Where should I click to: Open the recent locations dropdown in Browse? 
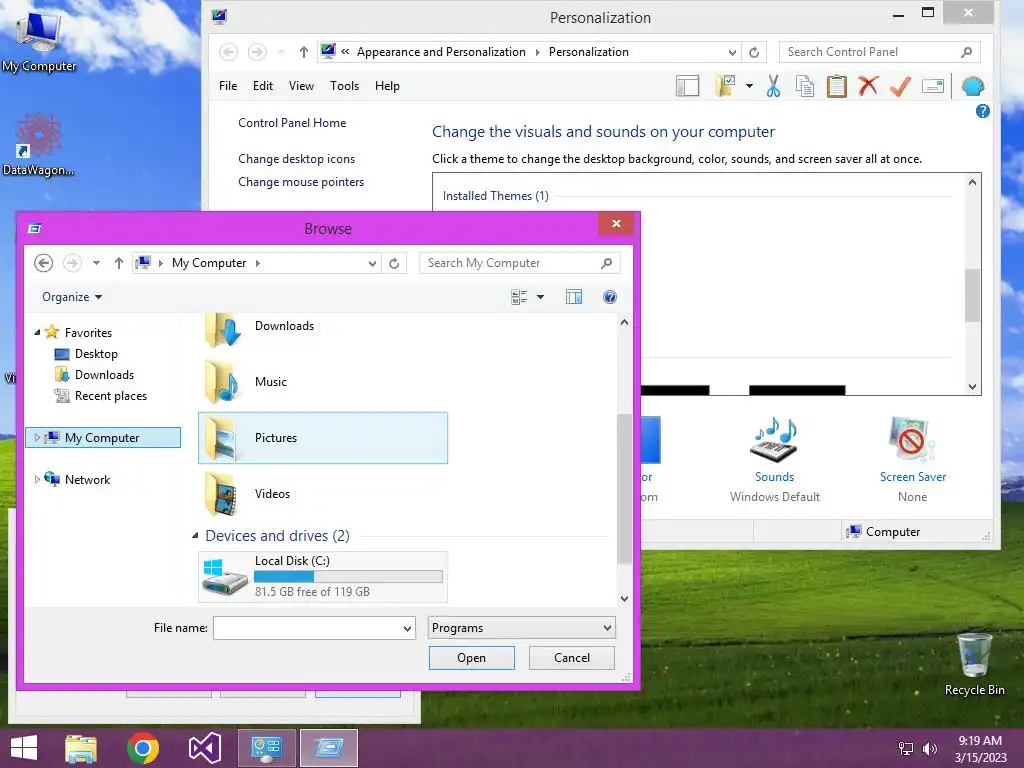(x=96, y=263)
